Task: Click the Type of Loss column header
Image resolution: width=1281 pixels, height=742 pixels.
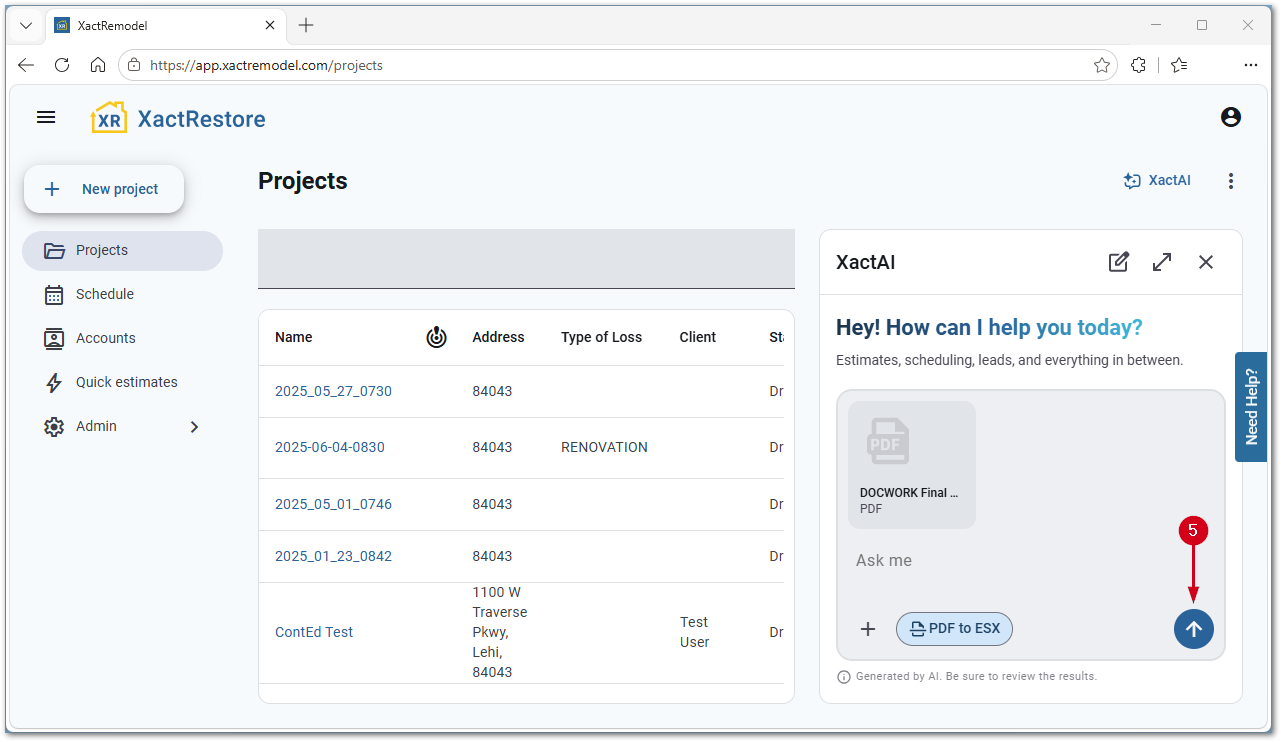Action: click(601, 337)
